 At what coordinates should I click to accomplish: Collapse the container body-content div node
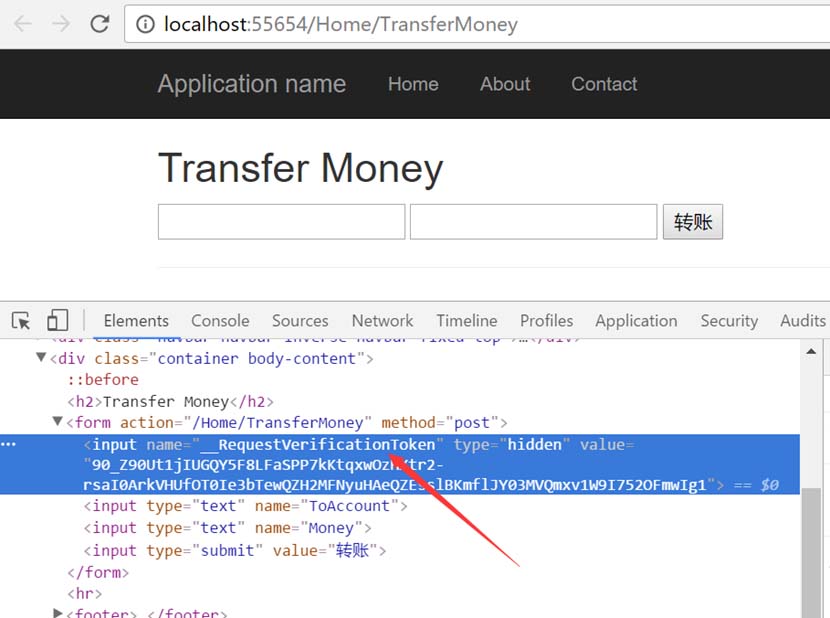[x=41, y=357]
